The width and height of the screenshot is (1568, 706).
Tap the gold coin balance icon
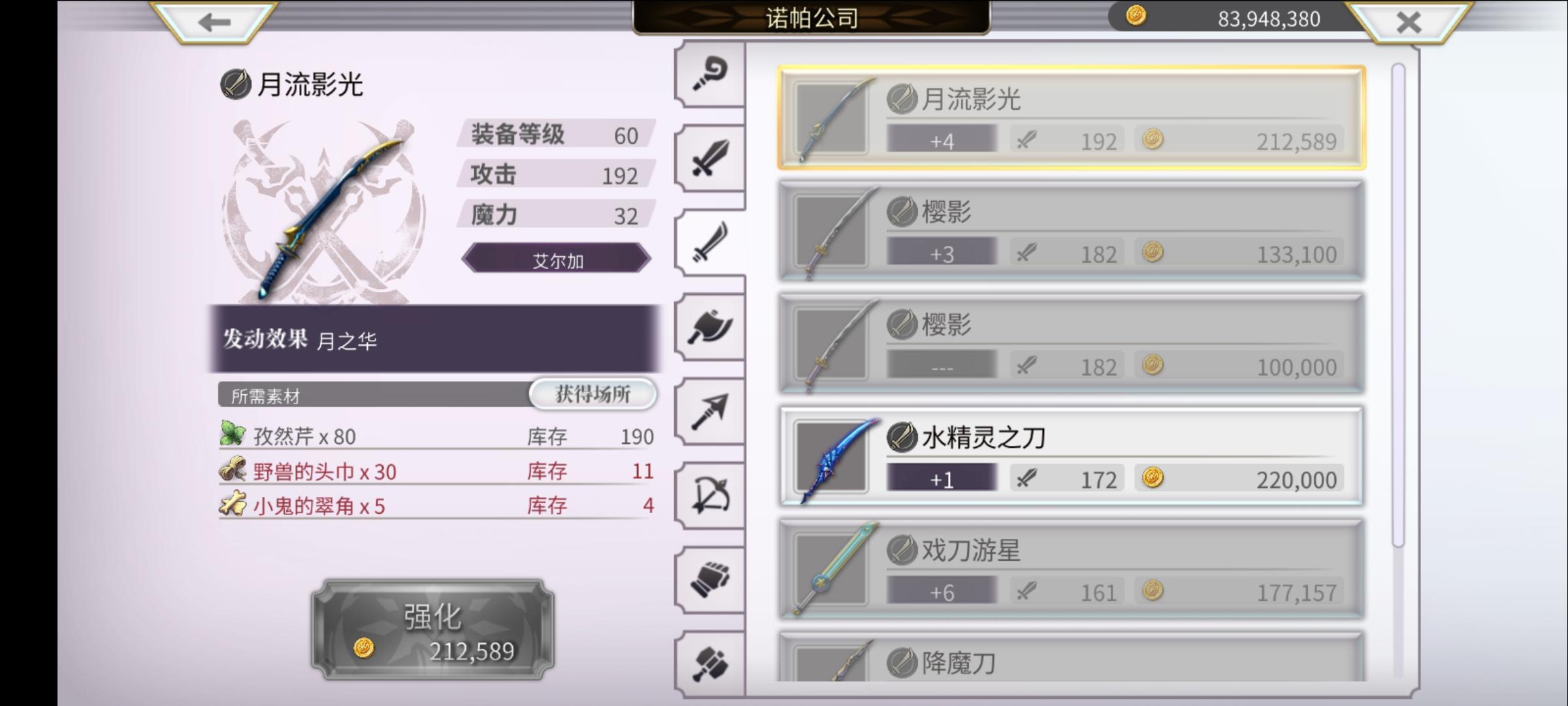[x=1136, y=16]
